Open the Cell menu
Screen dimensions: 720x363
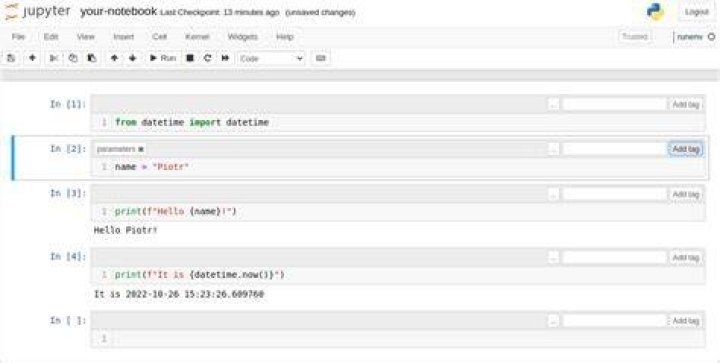(159, 37)
